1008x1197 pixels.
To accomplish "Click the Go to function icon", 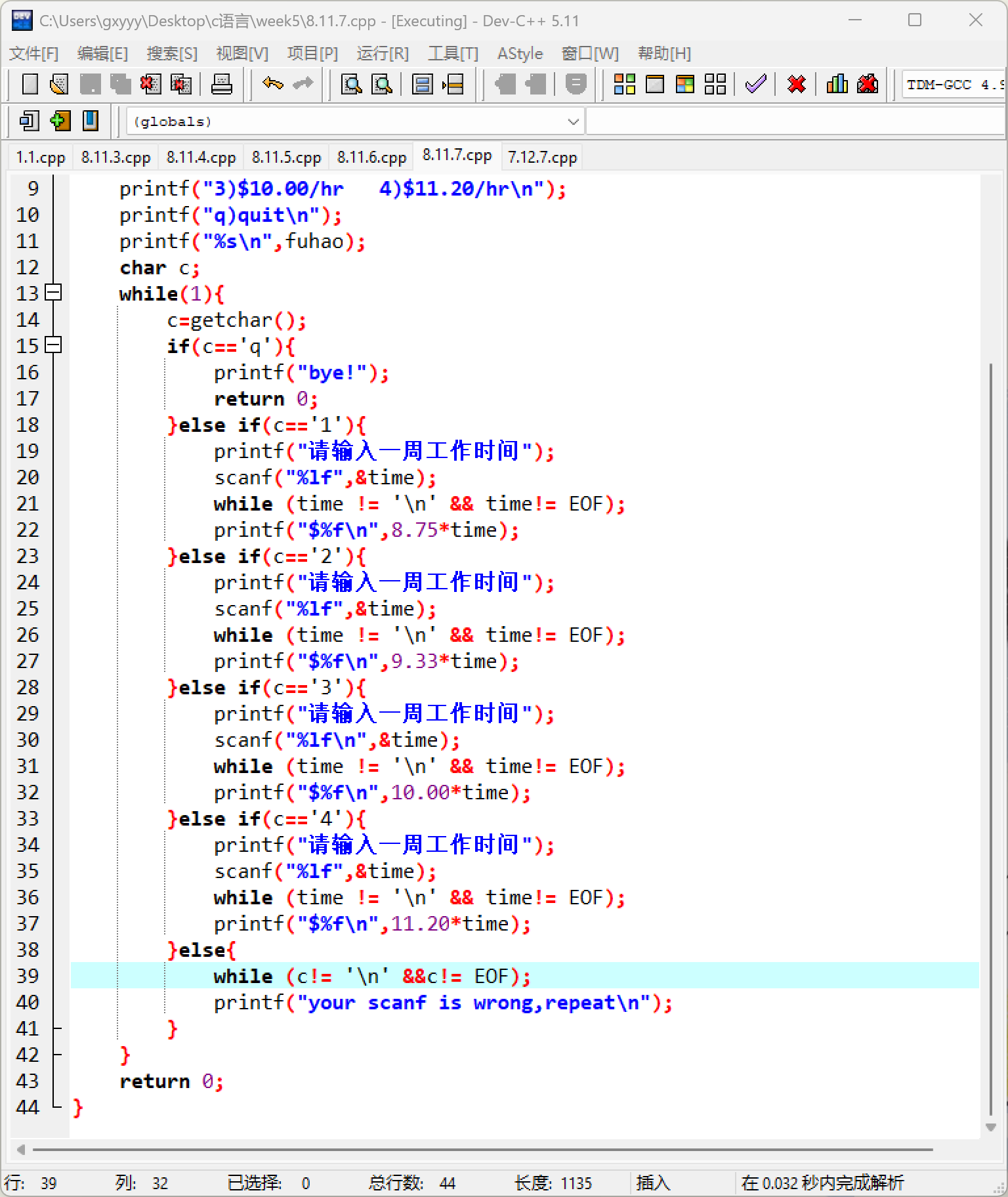I will (x=423, y=84).
